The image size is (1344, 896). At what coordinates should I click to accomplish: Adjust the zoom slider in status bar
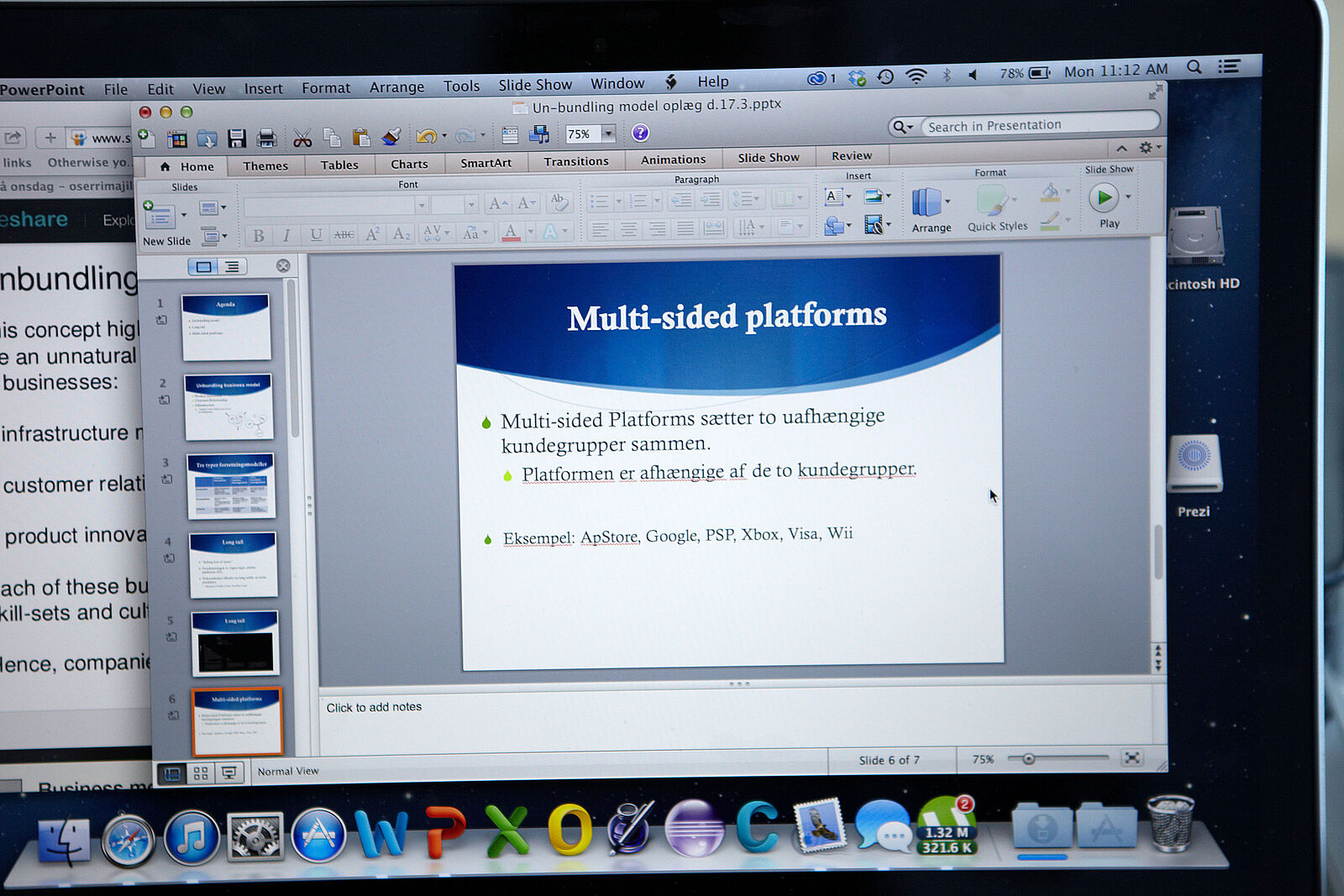point(1028,759)
